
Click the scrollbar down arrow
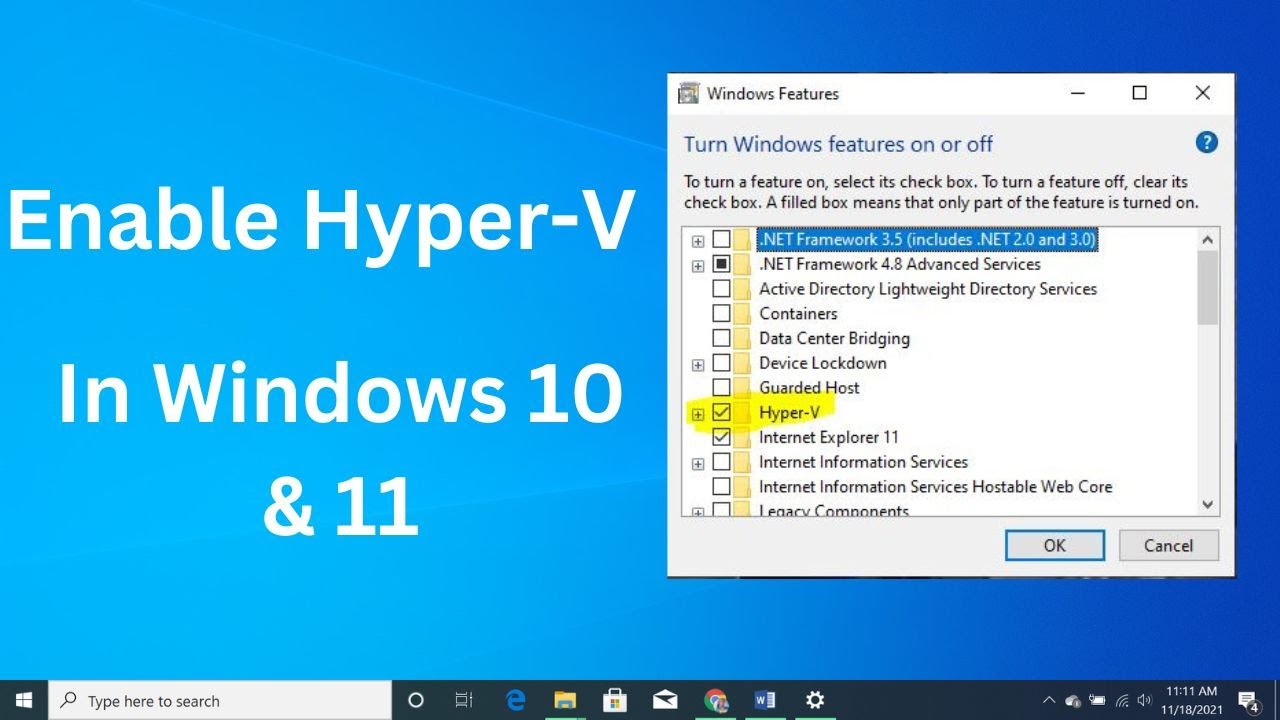pyautogui.click(x=1208, y=505)
